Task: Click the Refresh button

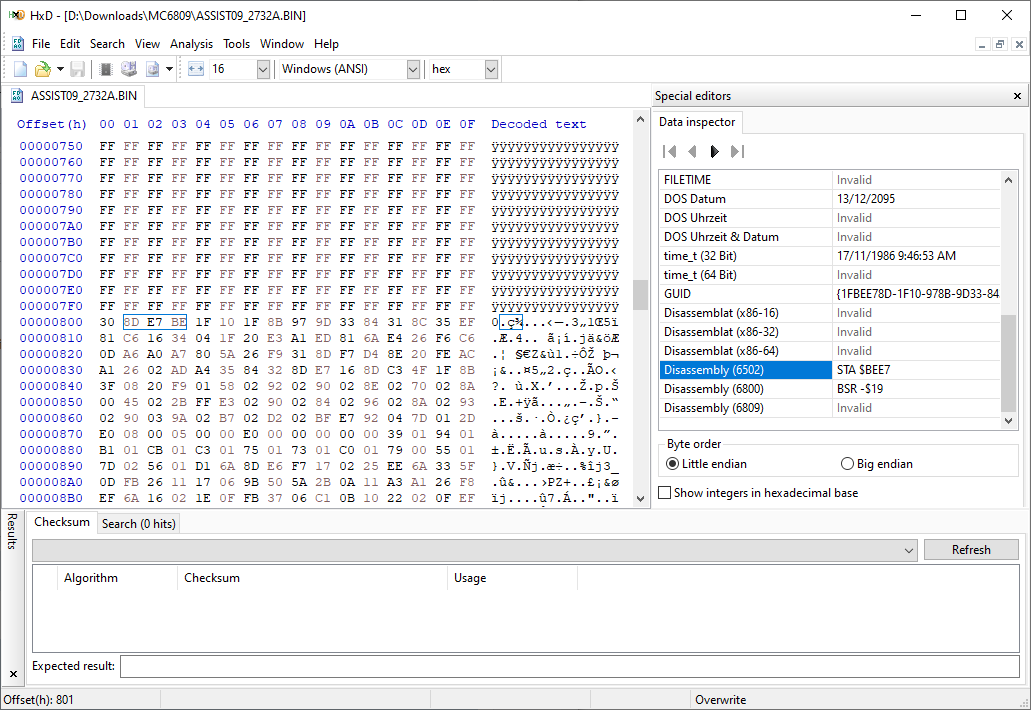Action: point(971,550)
